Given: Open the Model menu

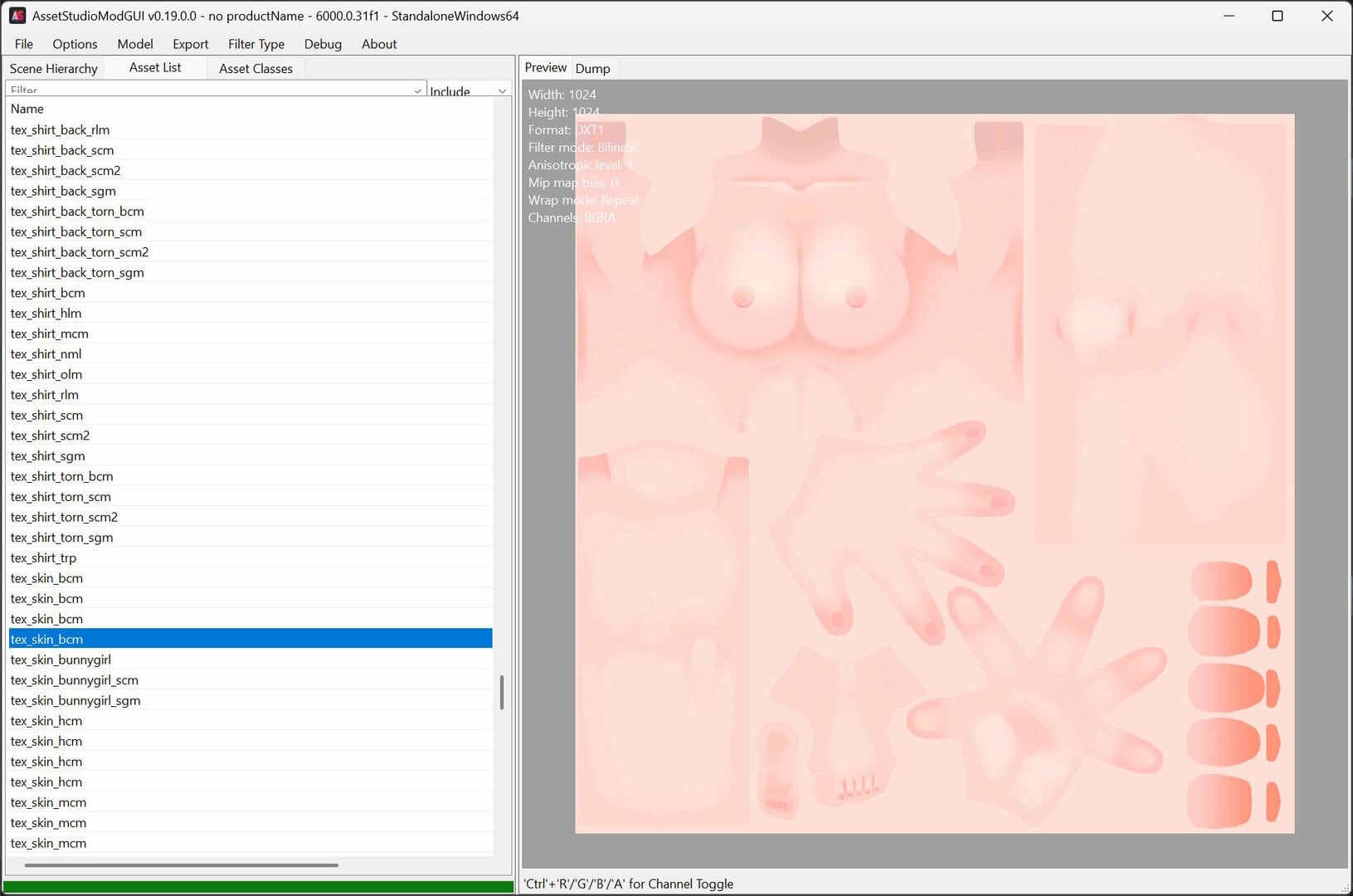Looking at the screenshot, I should [135, 44].
